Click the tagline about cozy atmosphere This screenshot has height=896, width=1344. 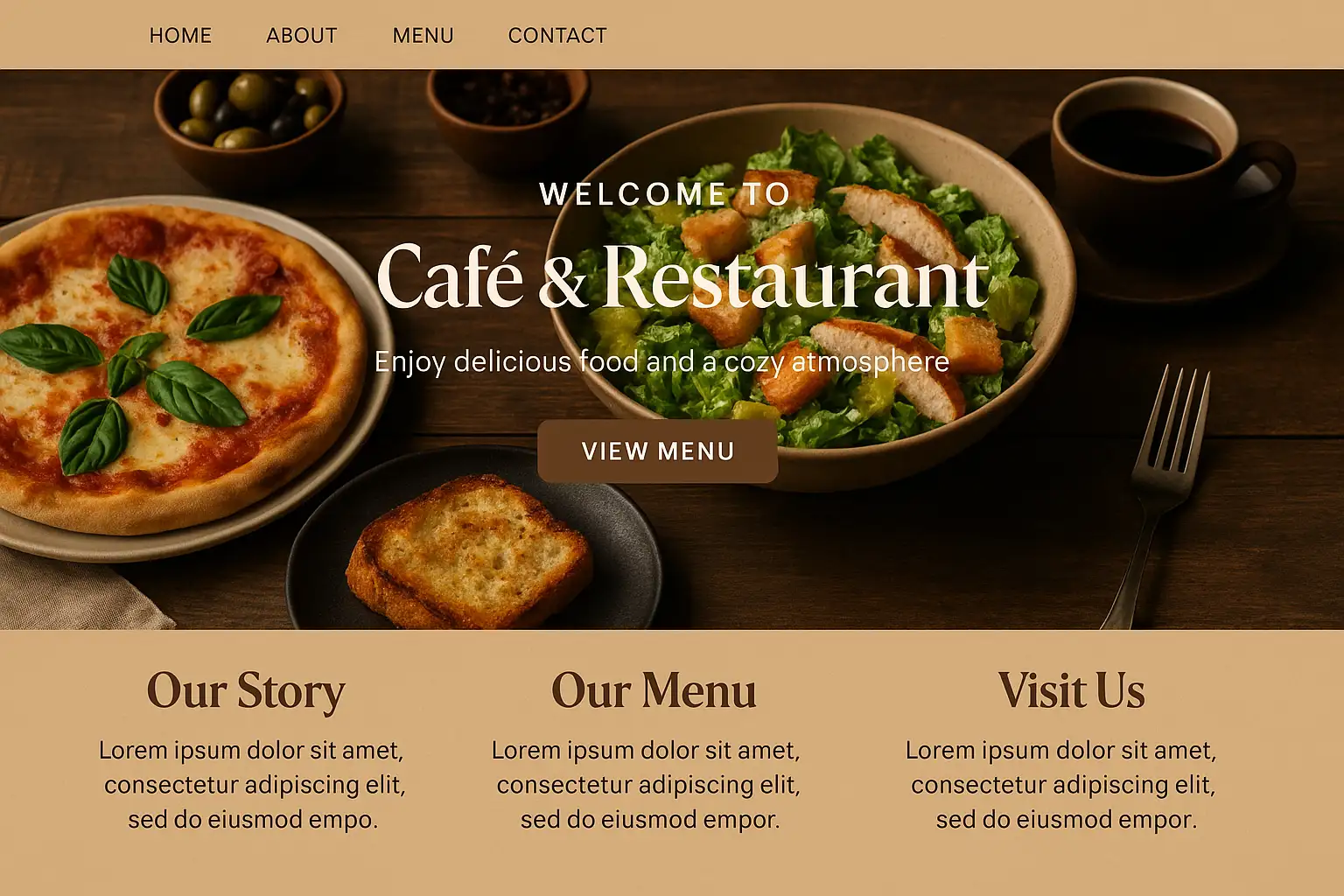pos(661,361)
